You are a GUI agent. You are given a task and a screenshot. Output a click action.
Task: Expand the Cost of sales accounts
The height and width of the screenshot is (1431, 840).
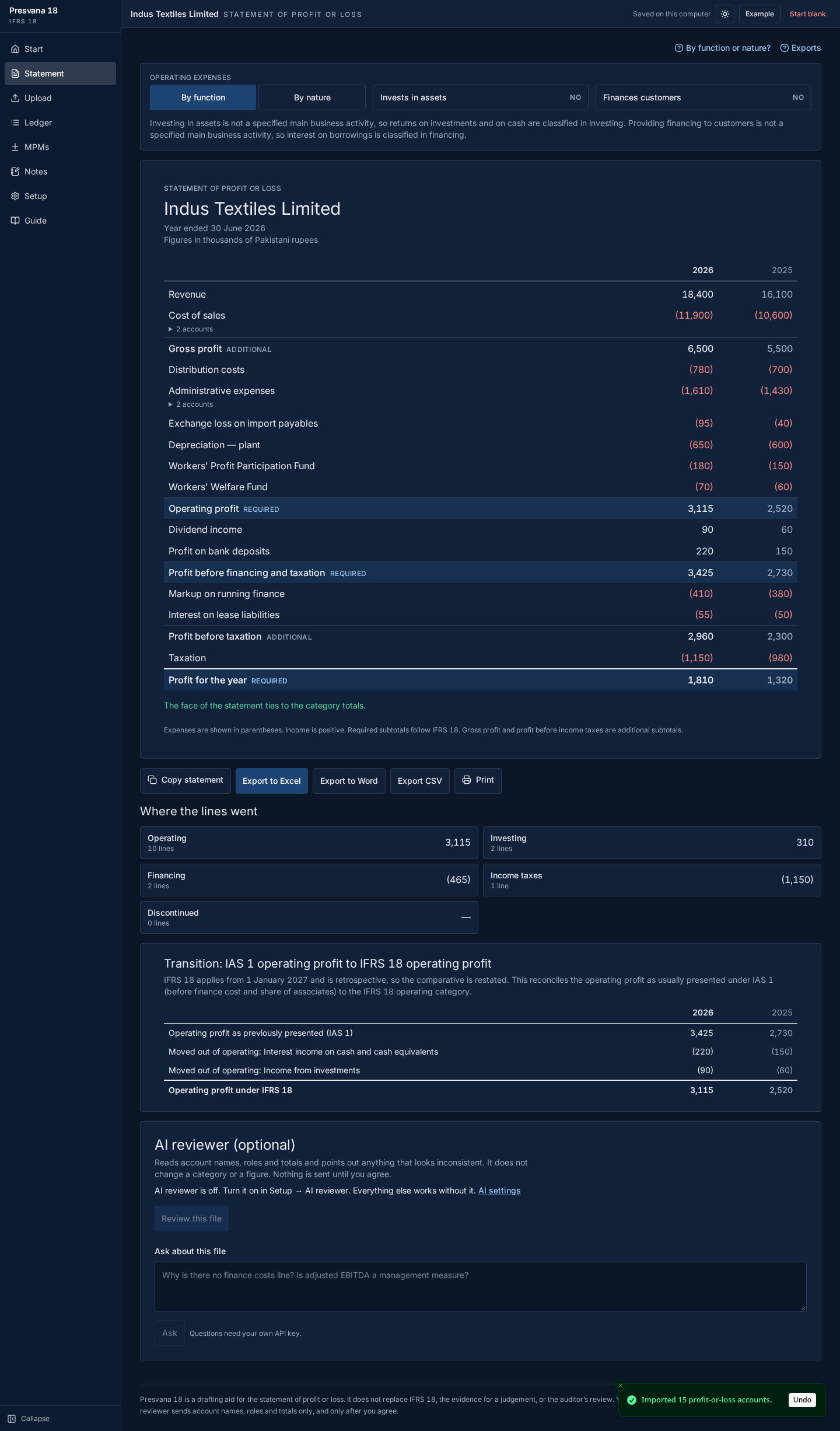coord(191,329)
